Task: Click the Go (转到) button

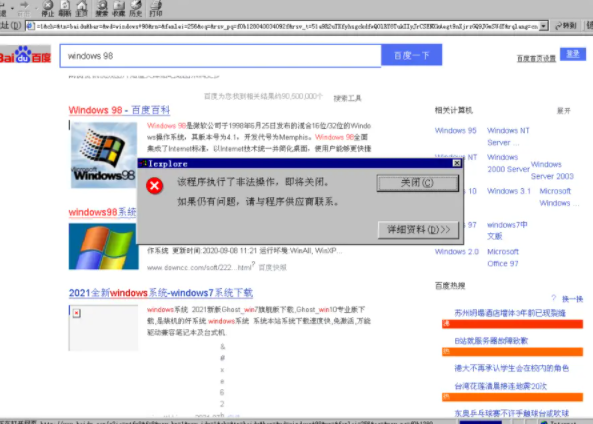Action: click(x=565, y=26)
